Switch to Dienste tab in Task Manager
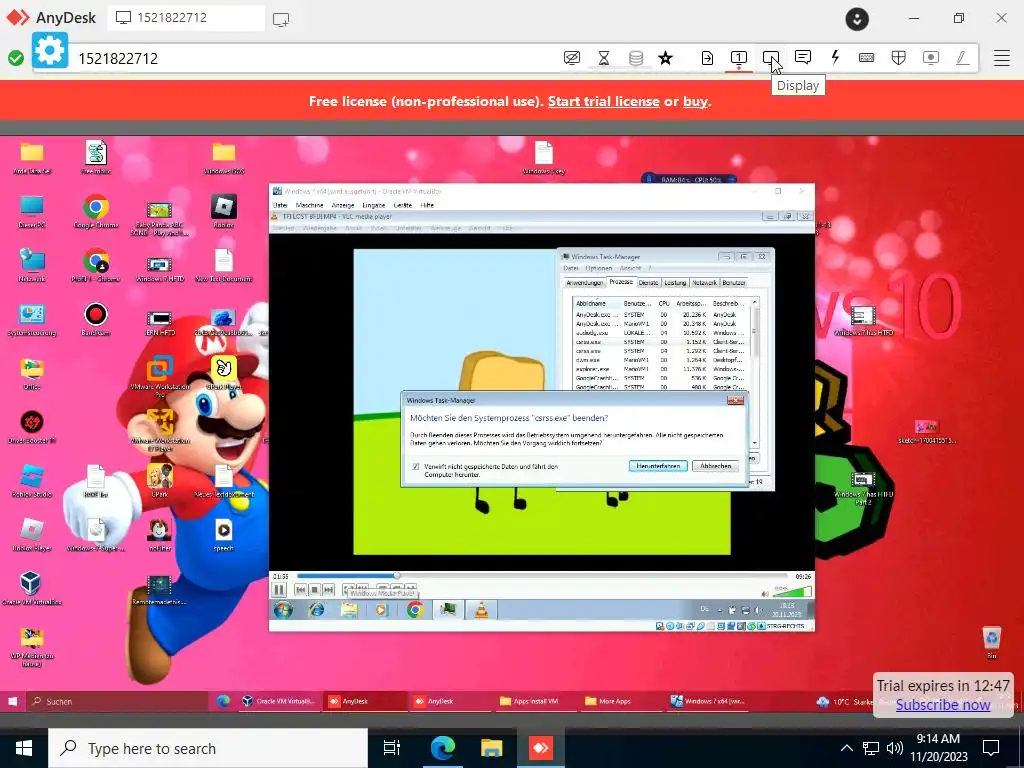 tap(648, 283)
